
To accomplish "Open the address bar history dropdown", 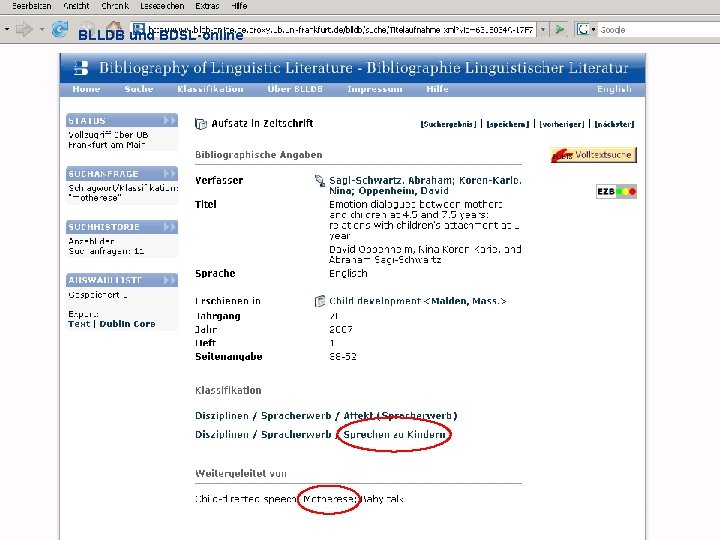I will 543,30.
